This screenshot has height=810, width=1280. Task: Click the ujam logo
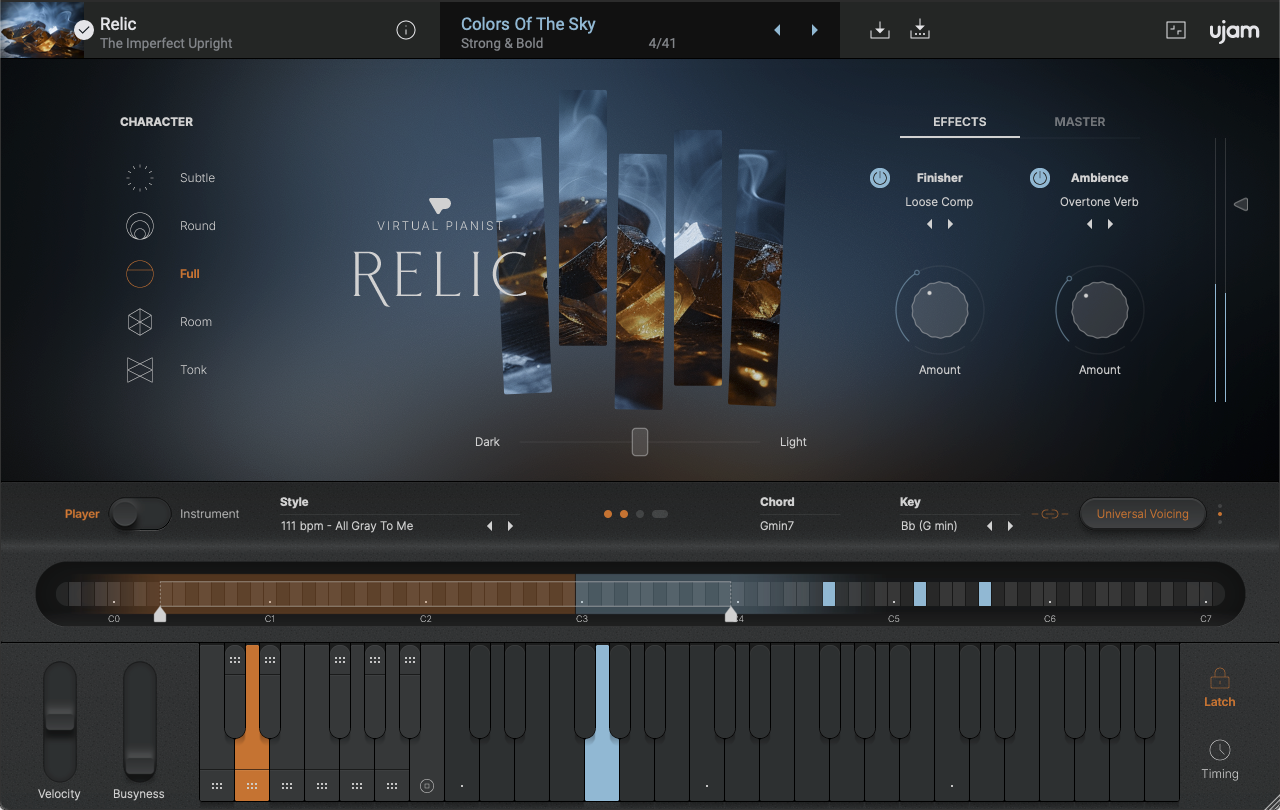(1234, 30)
